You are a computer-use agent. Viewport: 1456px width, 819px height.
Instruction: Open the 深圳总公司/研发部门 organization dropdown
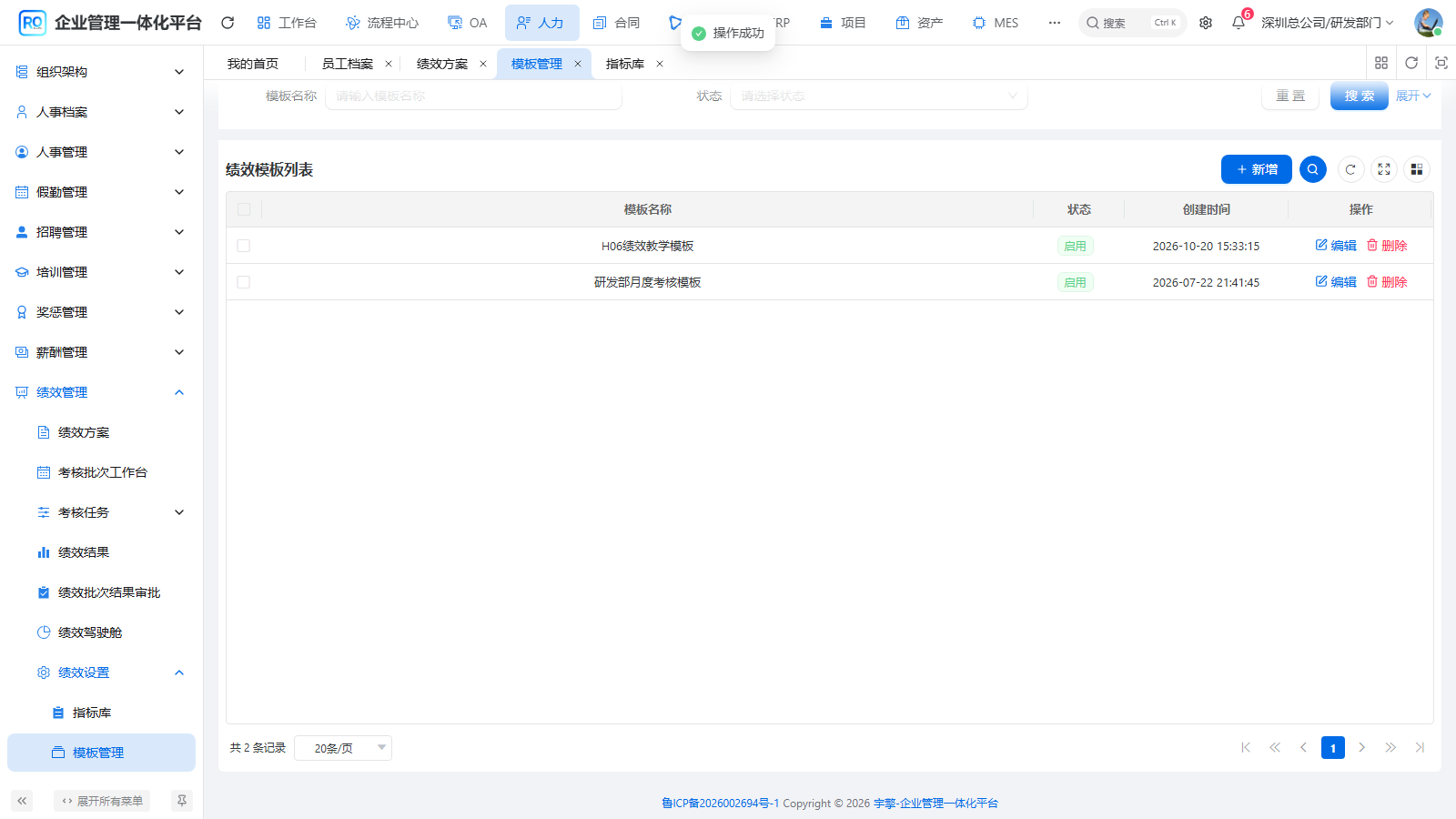coord(1328,23)
